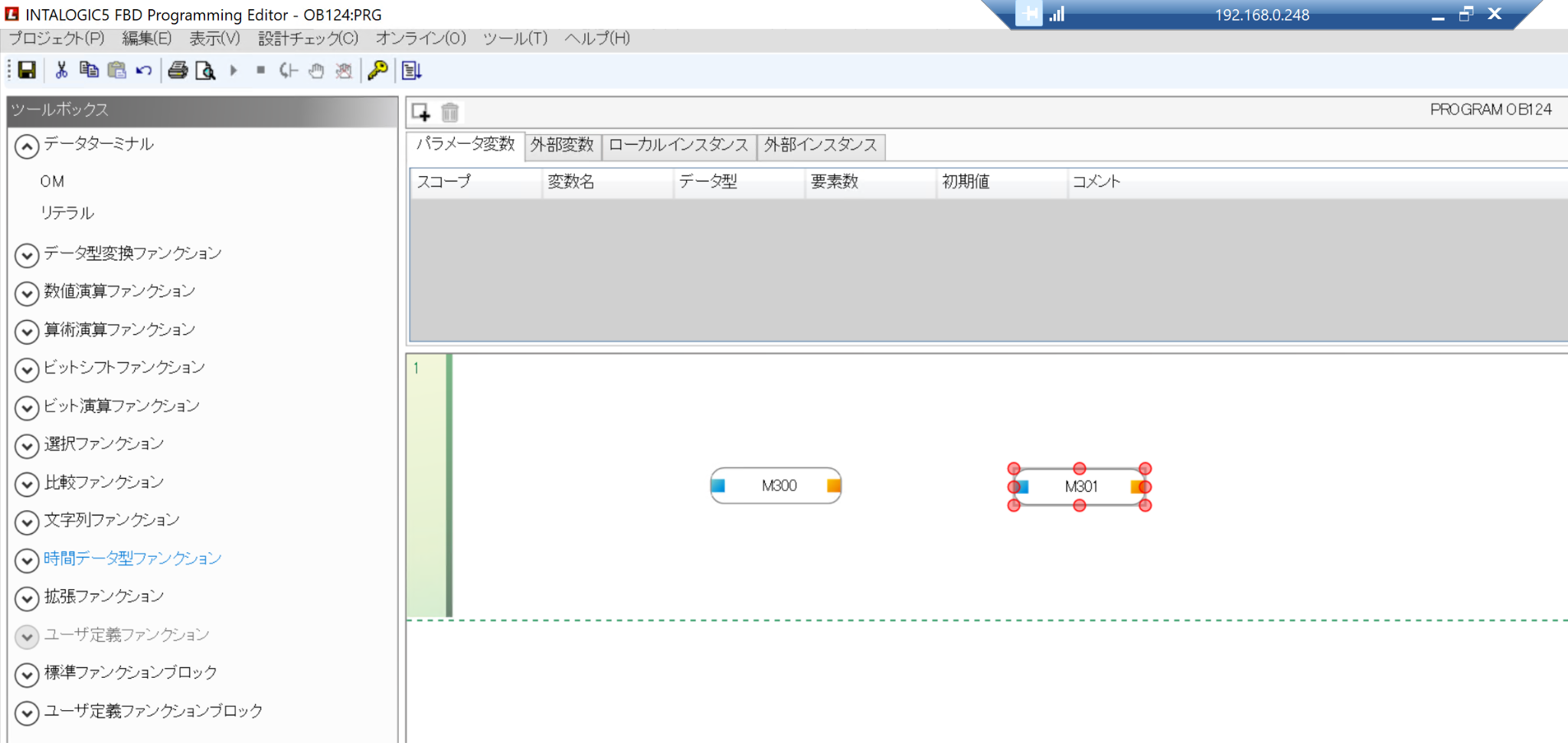Click the save floppy disk icon

tap(27, 70)
